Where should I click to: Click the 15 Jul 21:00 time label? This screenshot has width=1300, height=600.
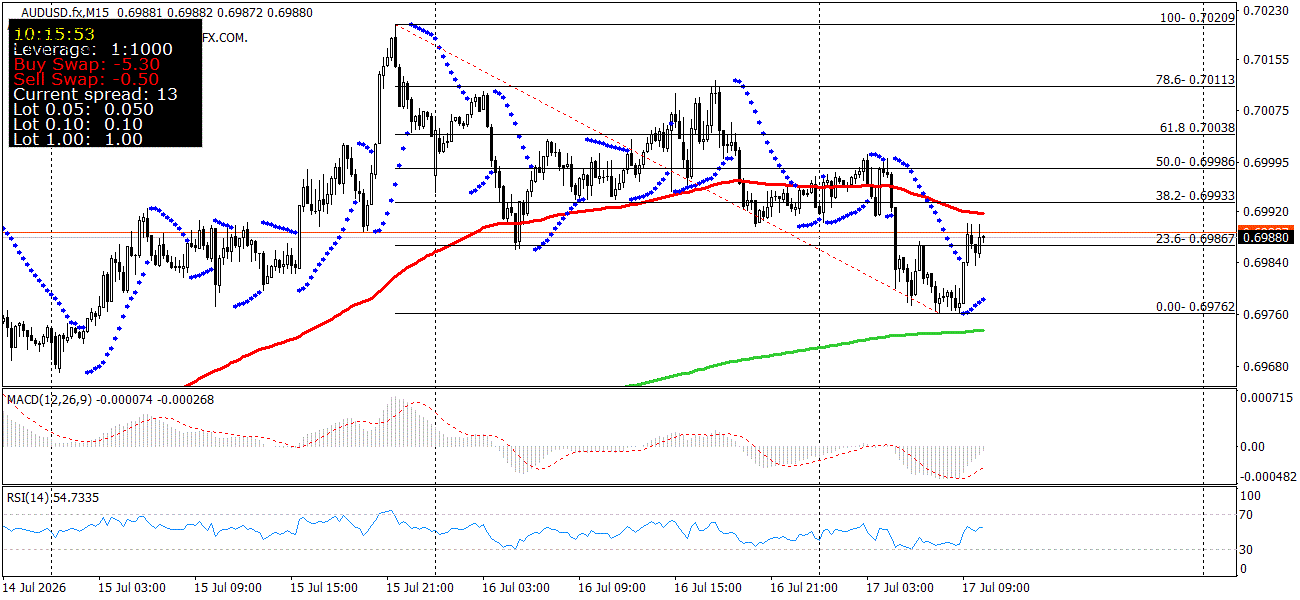[422, 588]
